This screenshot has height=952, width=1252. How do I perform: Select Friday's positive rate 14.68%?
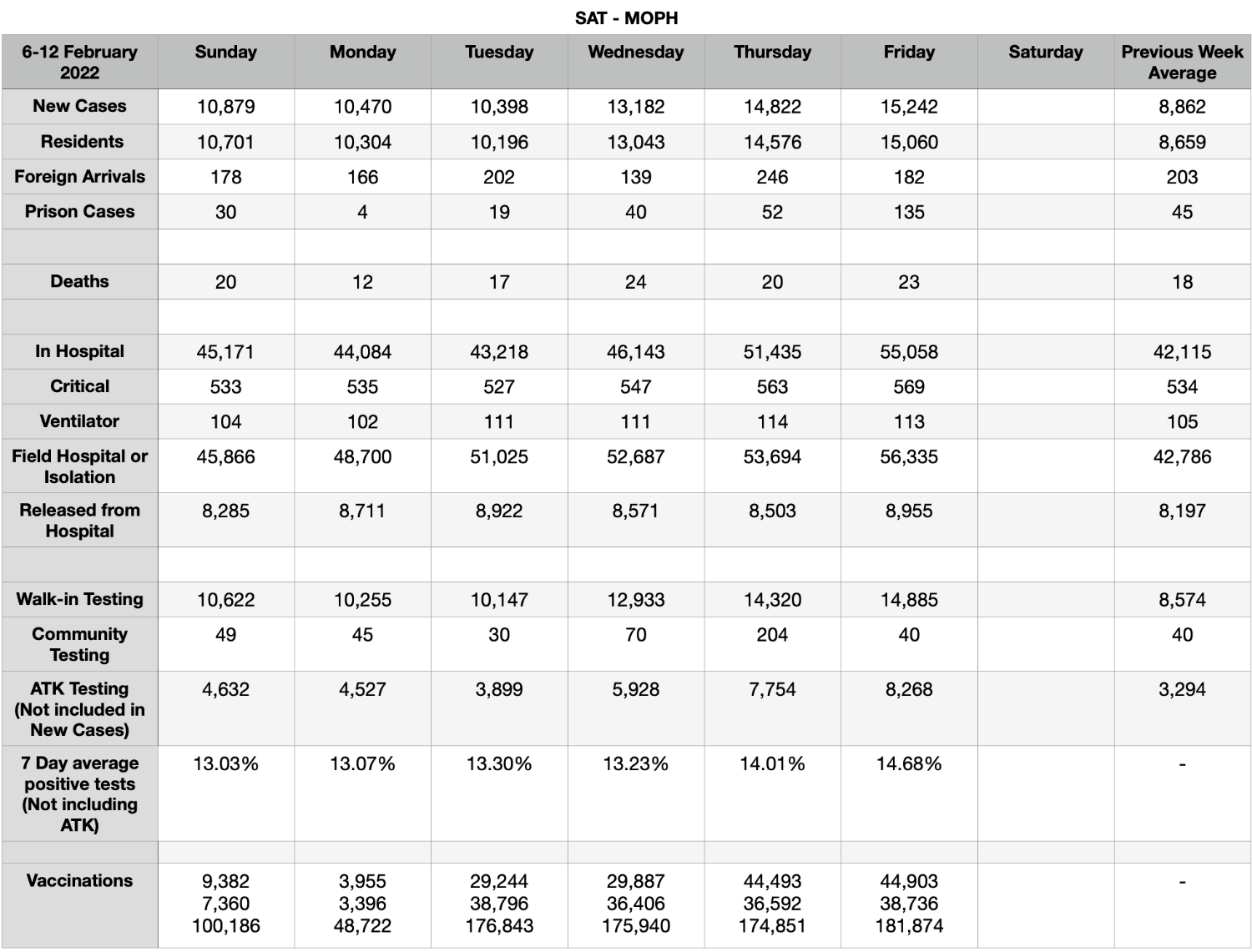(x=909, y=764)
